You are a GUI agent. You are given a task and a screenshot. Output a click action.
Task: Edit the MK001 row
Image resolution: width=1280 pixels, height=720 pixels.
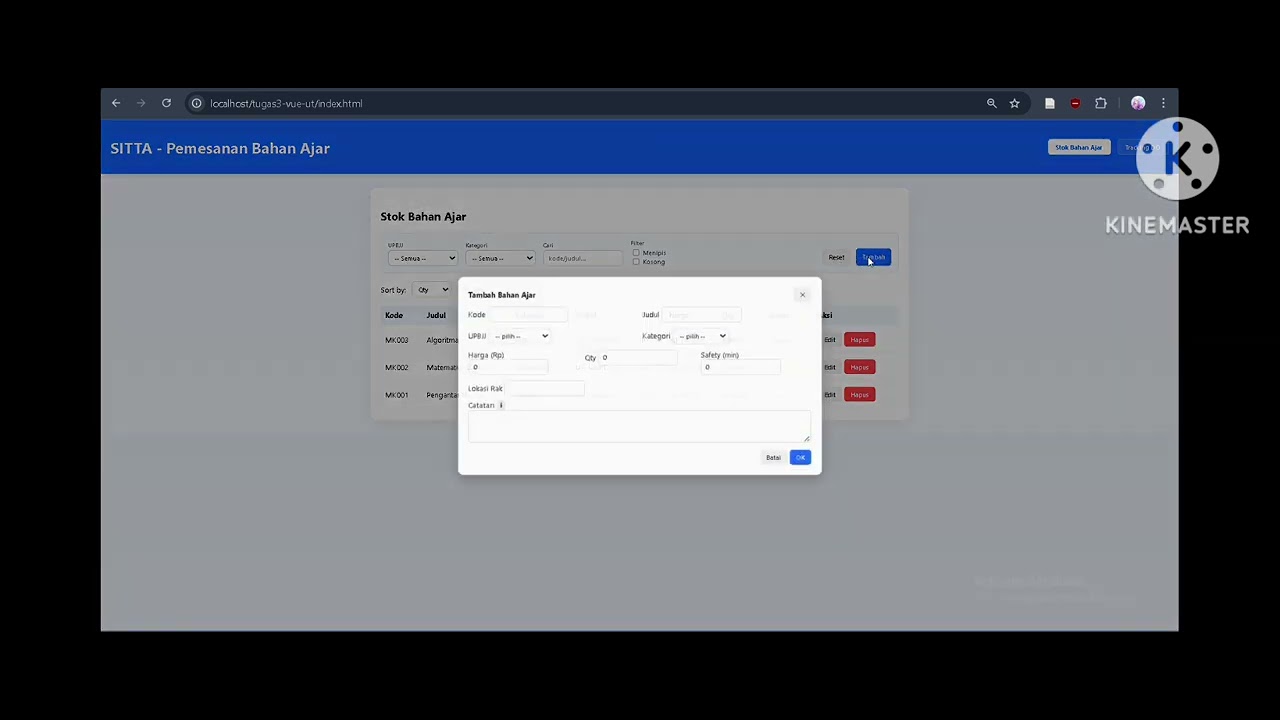click(829, 394)
